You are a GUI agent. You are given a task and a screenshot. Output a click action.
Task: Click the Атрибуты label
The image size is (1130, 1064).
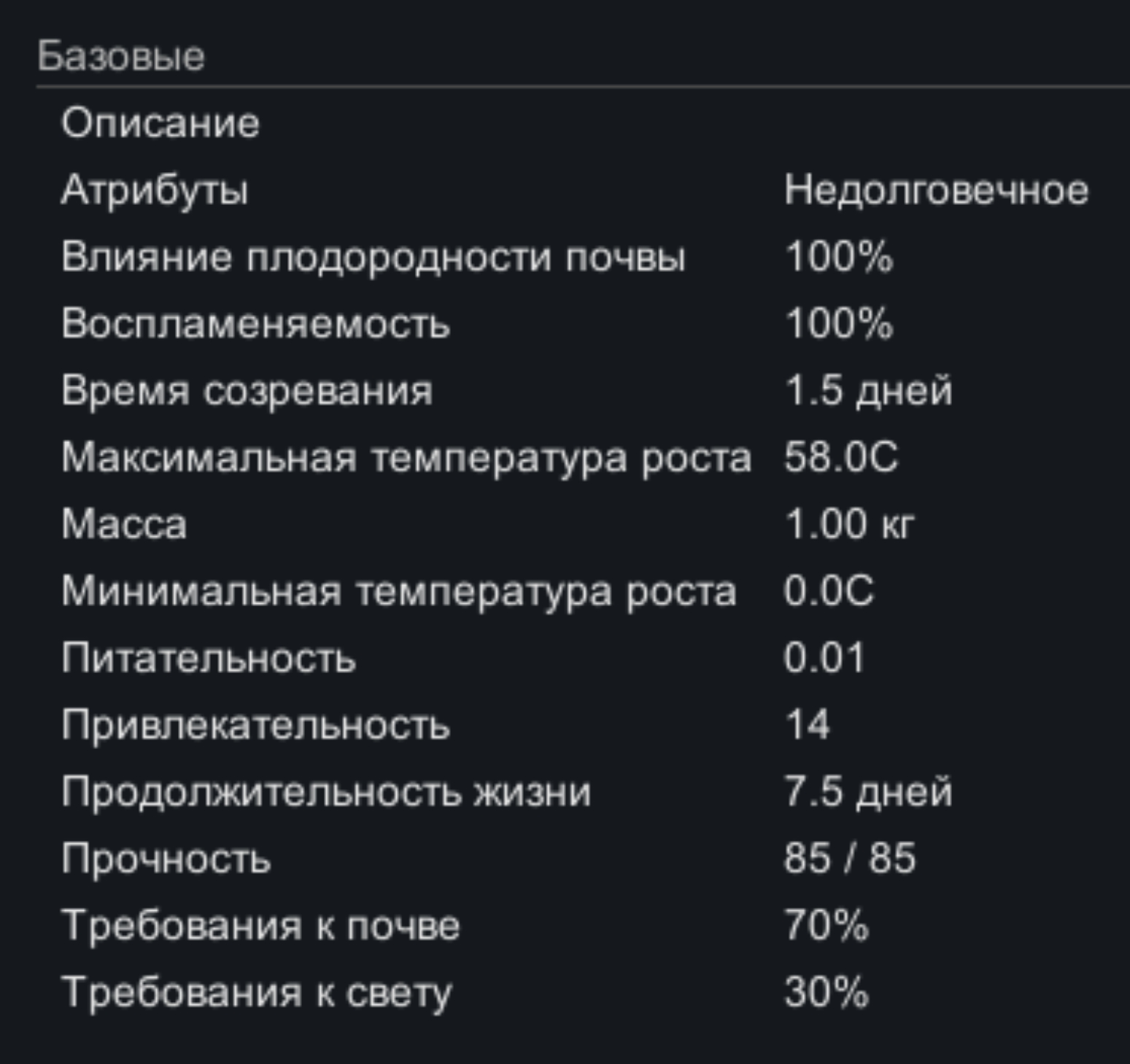coord(155,190)
